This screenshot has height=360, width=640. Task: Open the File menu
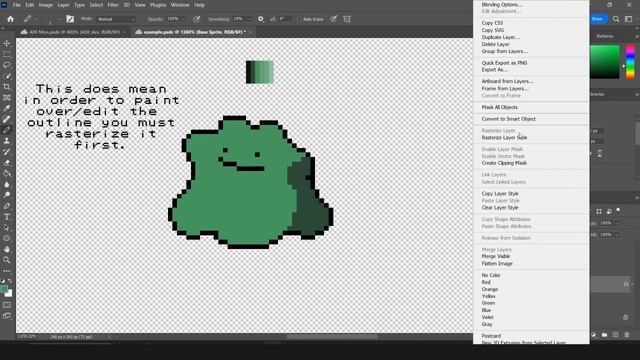[x=17, y=5]
